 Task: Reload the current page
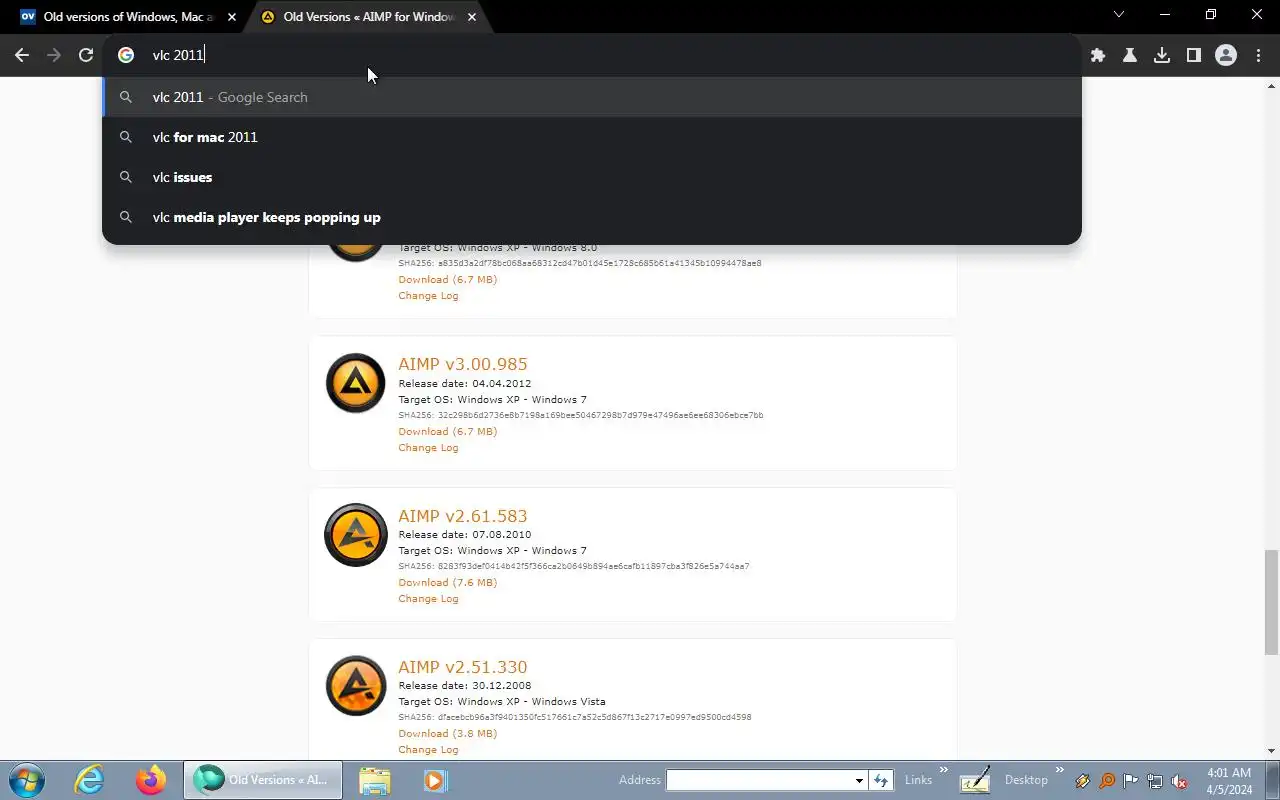[86, 56]
